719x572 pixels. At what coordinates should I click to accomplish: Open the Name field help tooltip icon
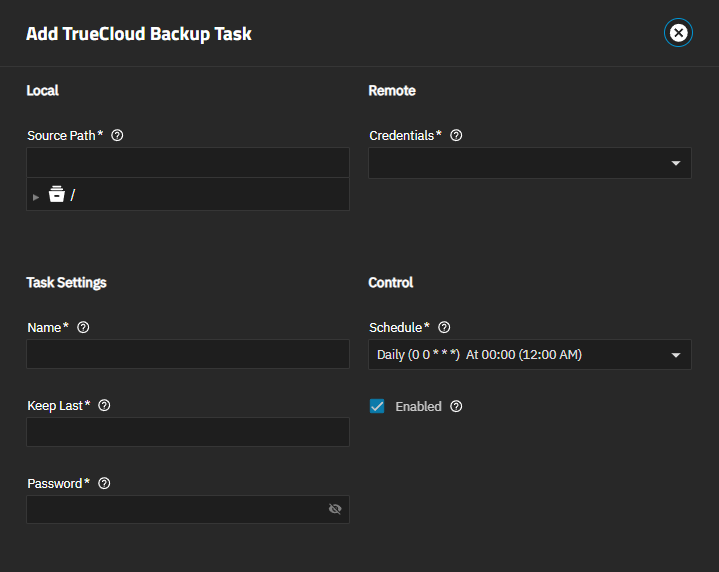(x=83, y=328)
